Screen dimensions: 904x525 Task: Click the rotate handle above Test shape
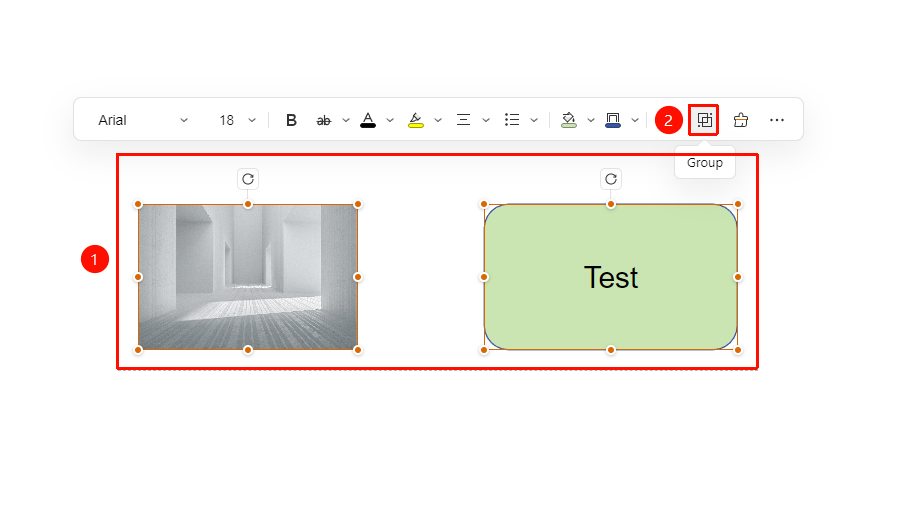click(x=611, y=179)
